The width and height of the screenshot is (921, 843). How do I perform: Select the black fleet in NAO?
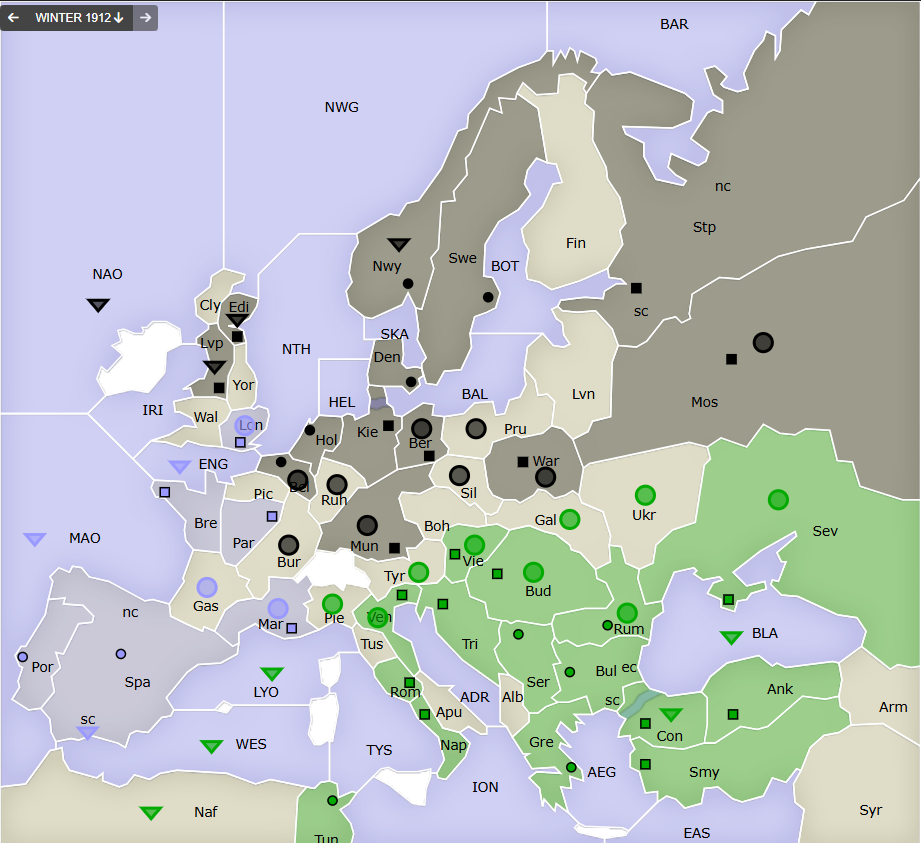tap(98, 305)
